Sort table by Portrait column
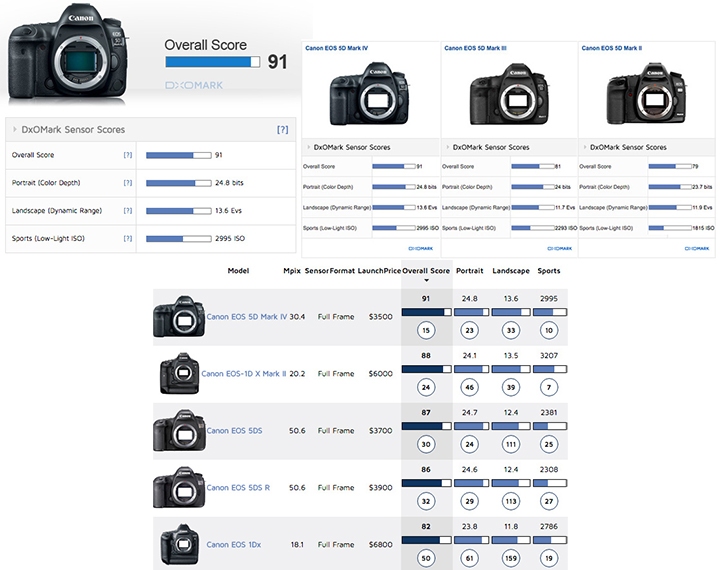 (469, 271)
